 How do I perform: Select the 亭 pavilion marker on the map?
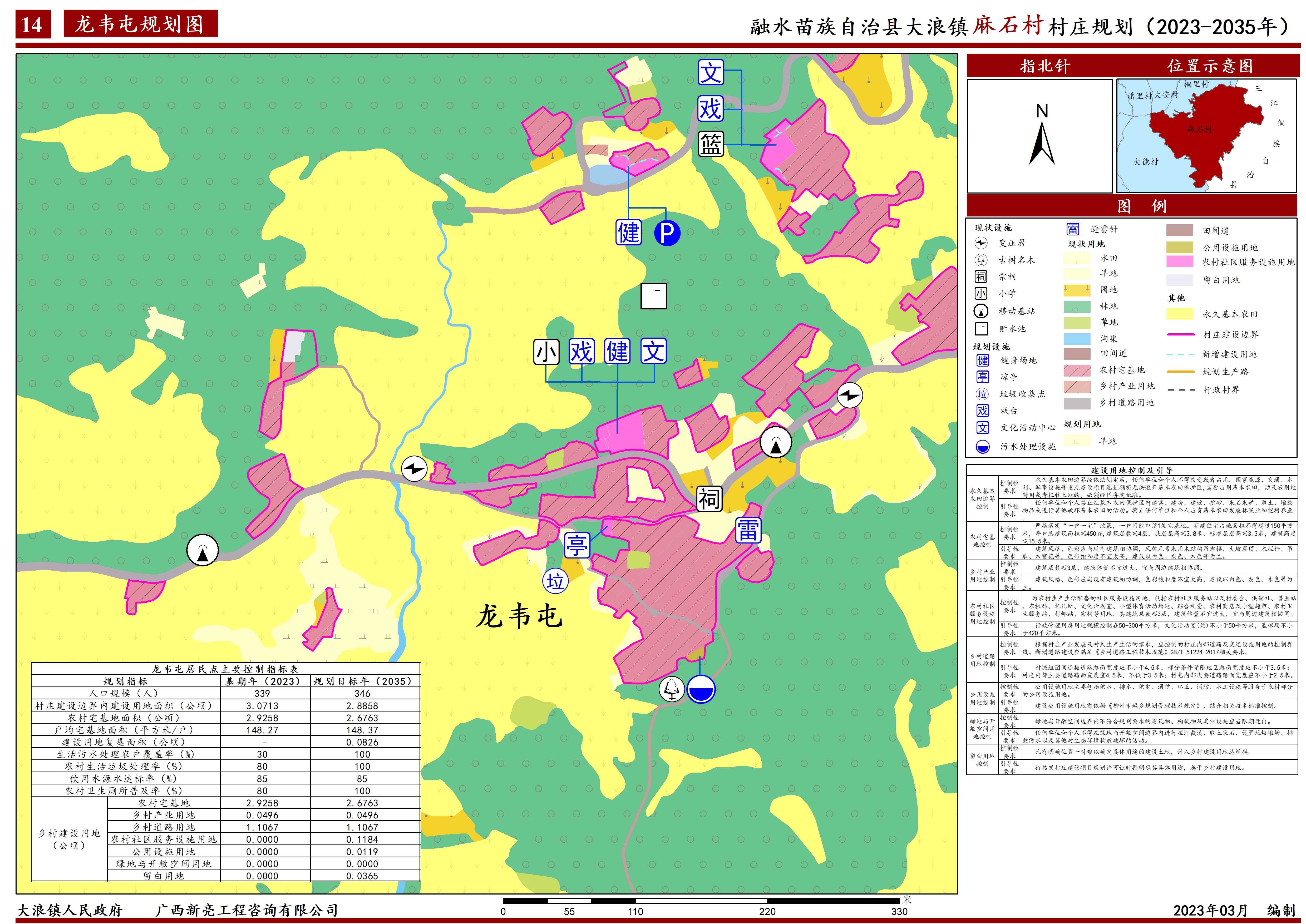577,545
